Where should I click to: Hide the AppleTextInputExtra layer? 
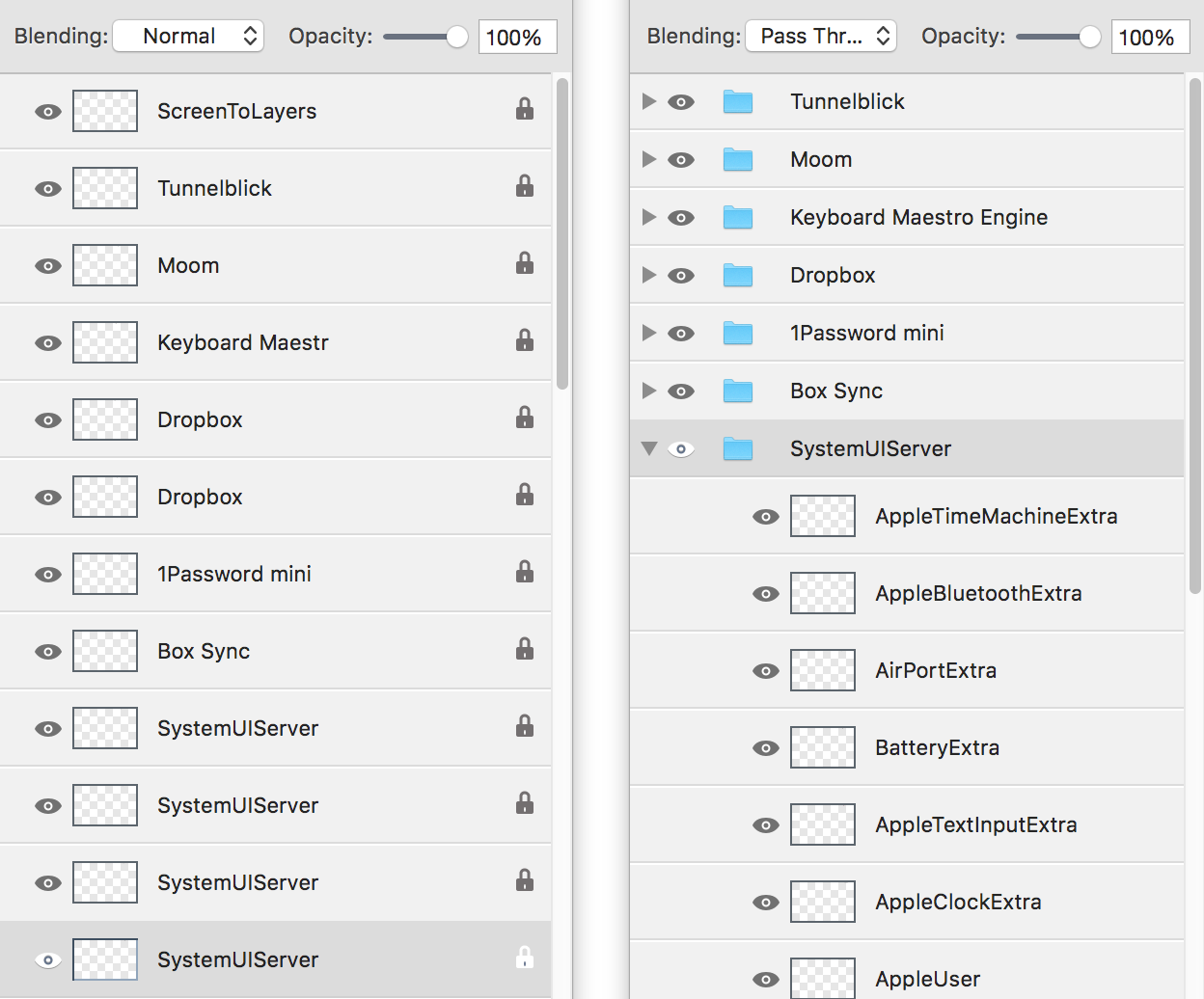[x=766, y=825]
